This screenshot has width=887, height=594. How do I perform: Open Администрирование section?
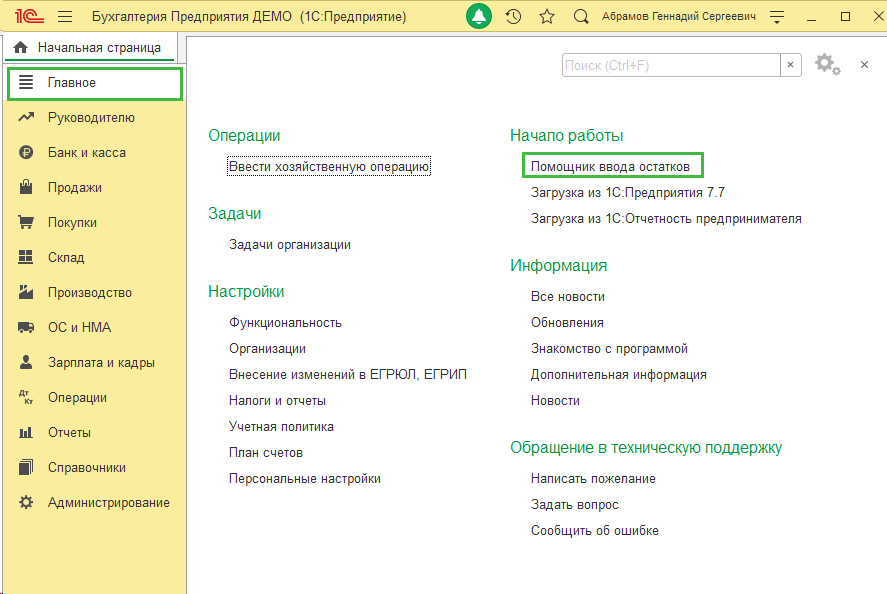(x=109, y=503)
